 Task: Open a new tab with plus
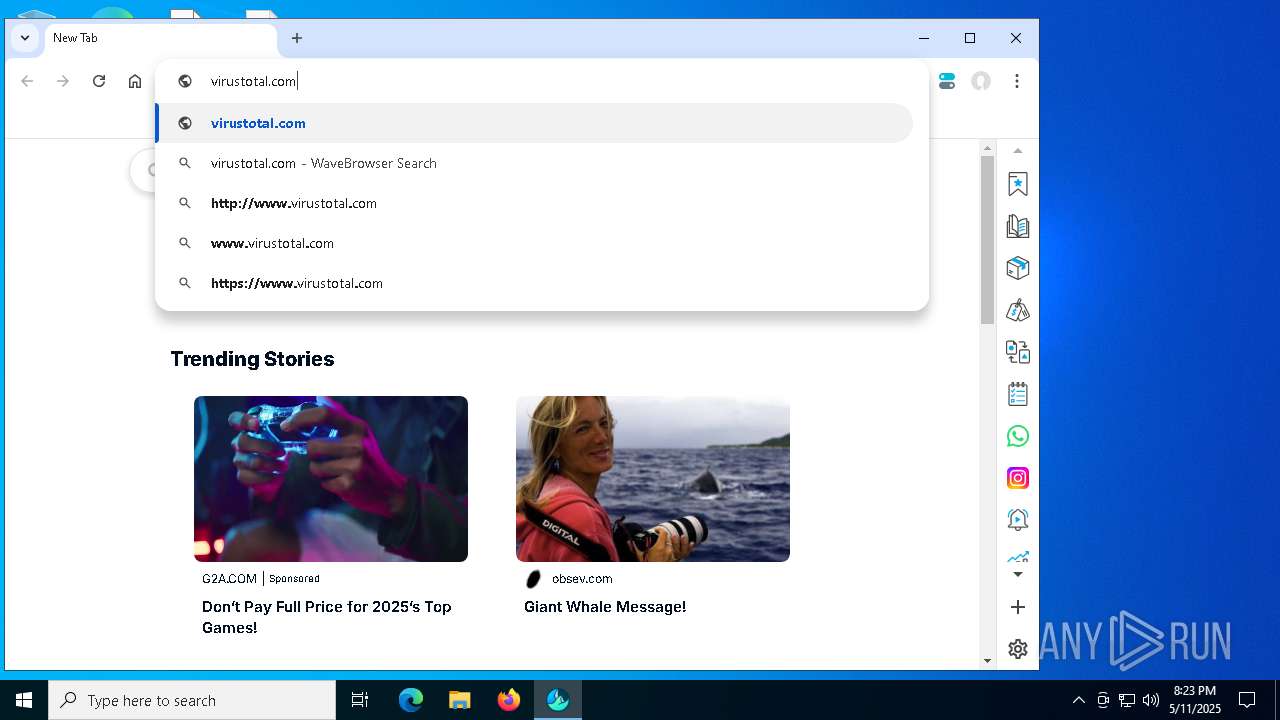click(x=297, y=38)
